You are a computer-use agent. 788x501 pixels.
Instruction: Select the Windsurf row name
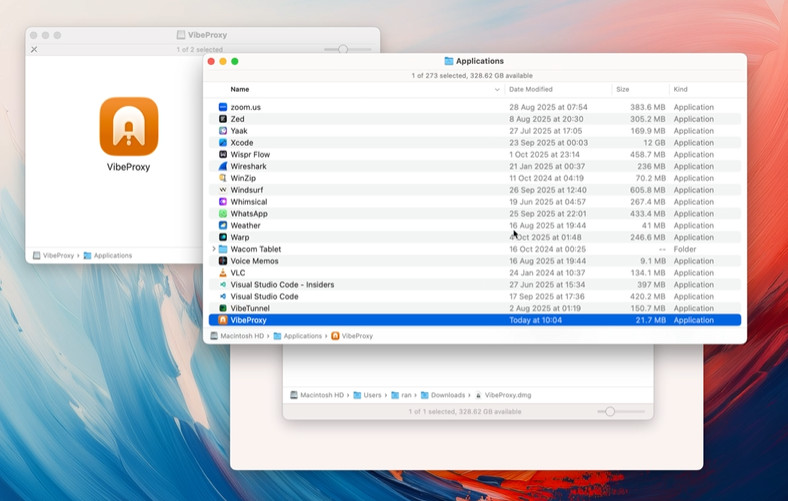pos(247,190)
